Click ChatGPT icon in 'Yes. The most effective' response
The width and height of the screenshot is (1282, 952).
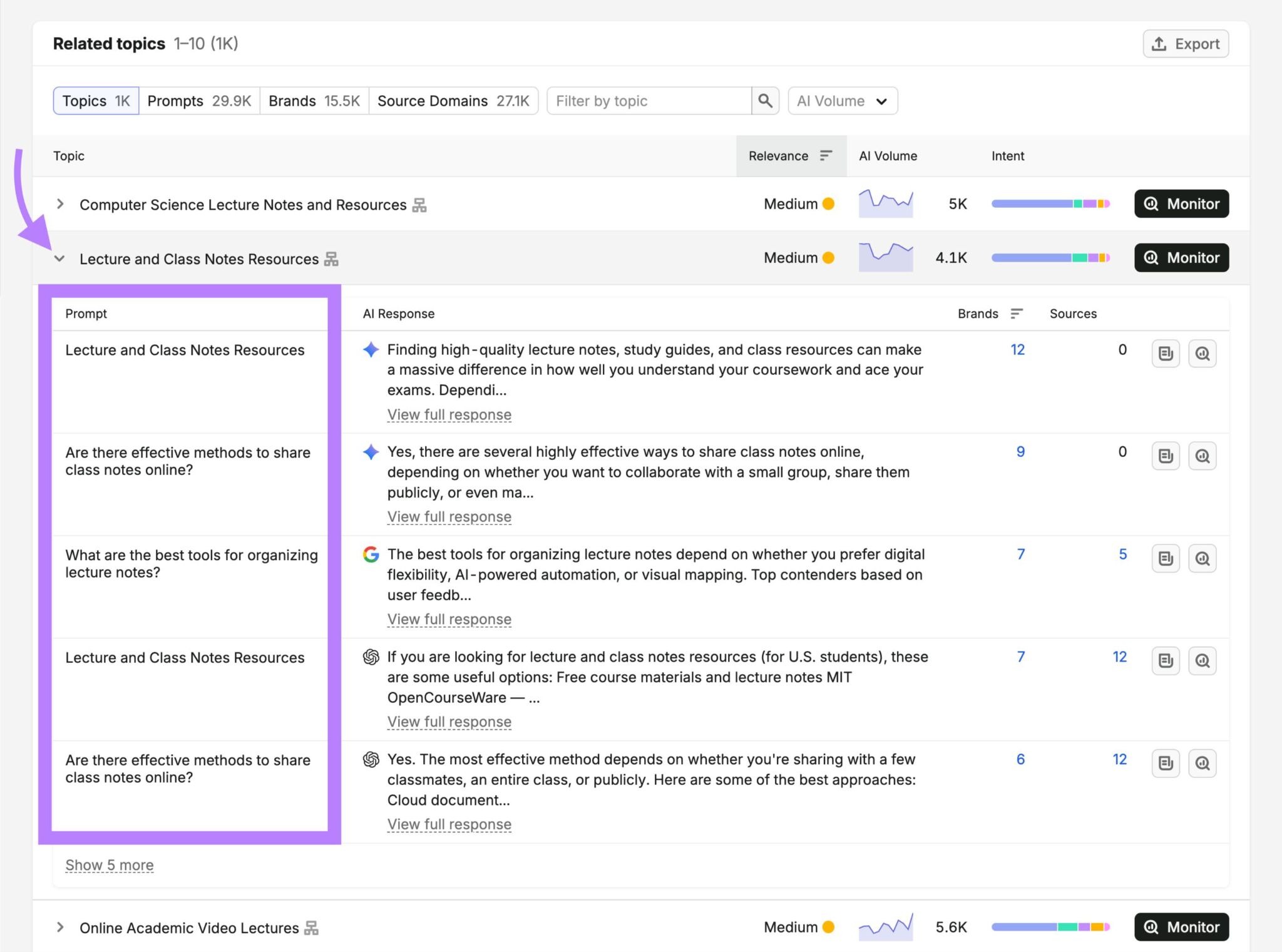(371, 760)
